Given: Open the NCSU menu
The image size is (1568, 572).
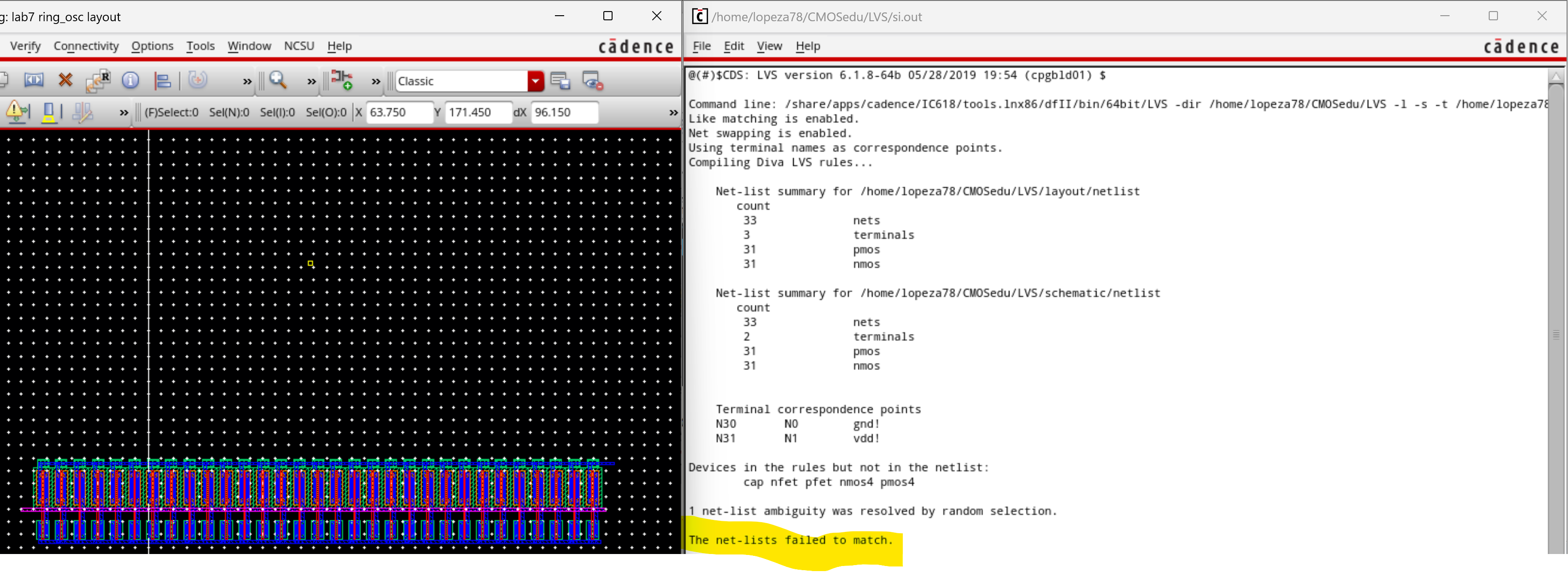Looking at the screenshot, I should (299, 46).
